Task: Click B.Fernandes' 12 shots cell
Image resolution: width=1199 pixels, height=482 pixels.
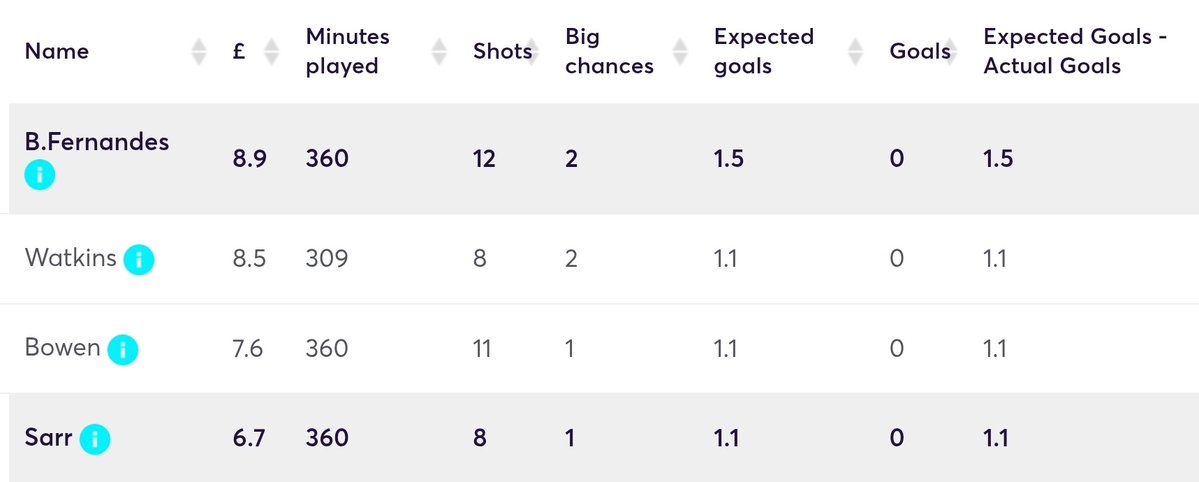Action: point(484,158)
